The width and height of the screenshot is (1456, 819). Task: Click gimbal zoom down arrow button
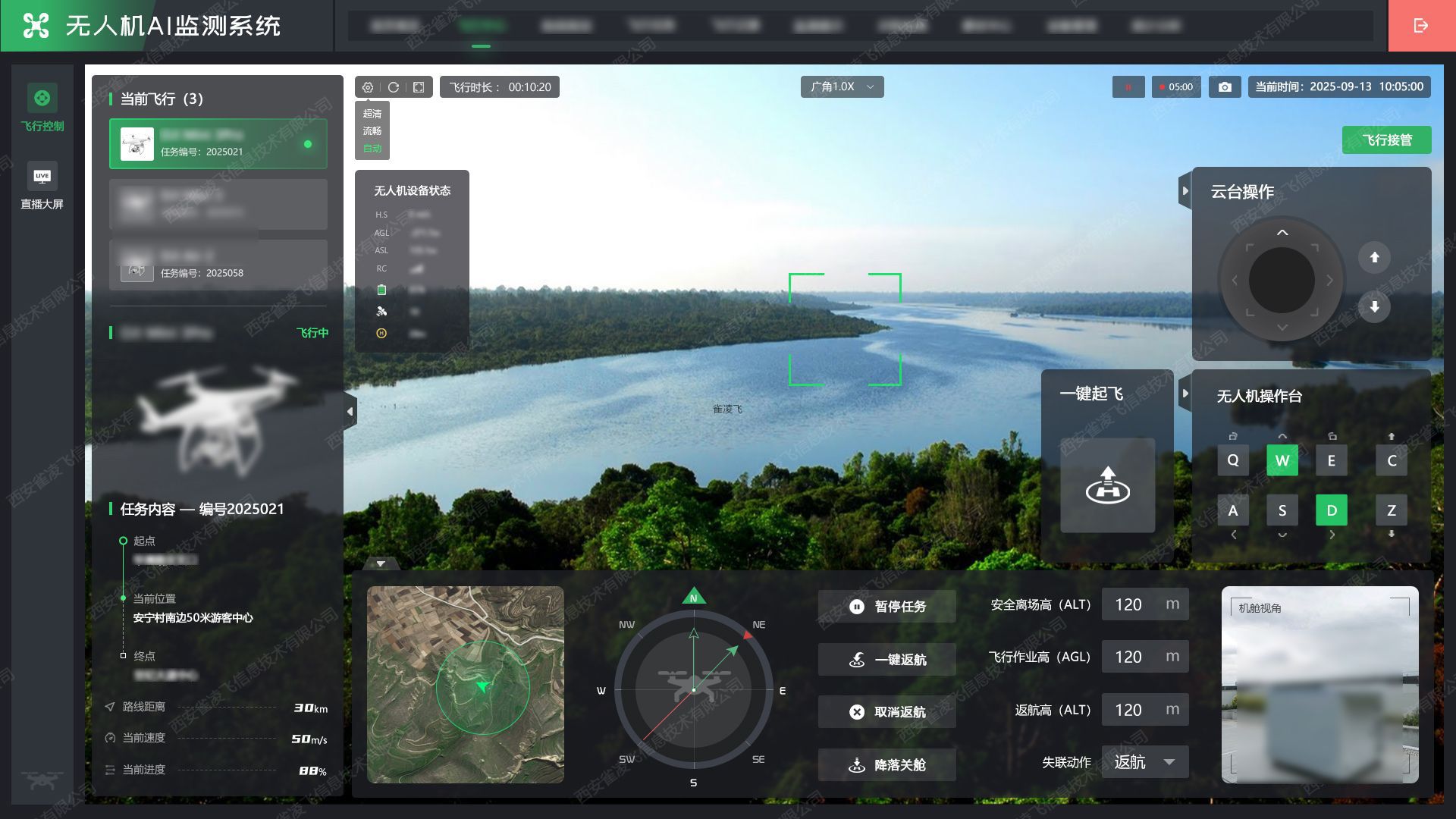pyautogui.click(x=1374, y=307)
